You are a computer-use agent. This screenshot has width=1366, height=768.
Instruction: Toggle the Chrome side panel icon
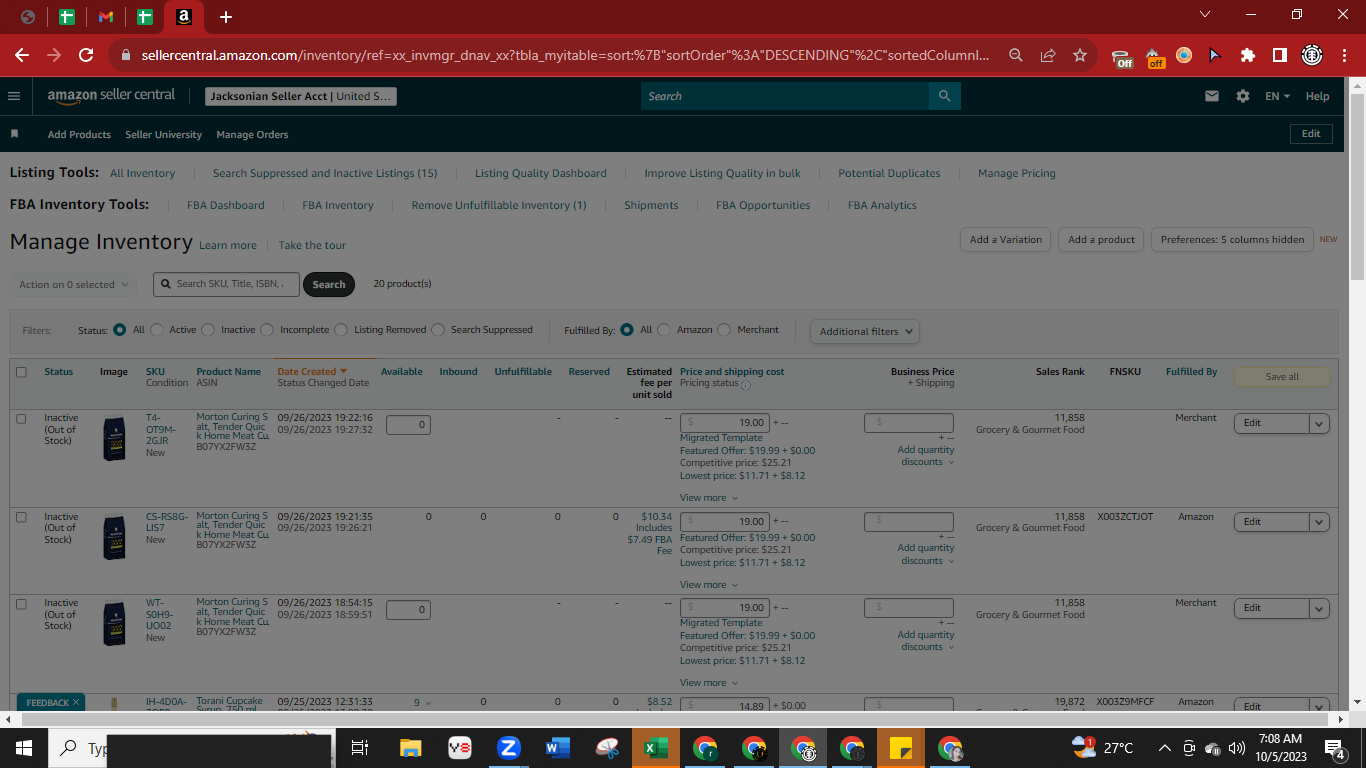pyautogui.click(x=1280, y=55)
